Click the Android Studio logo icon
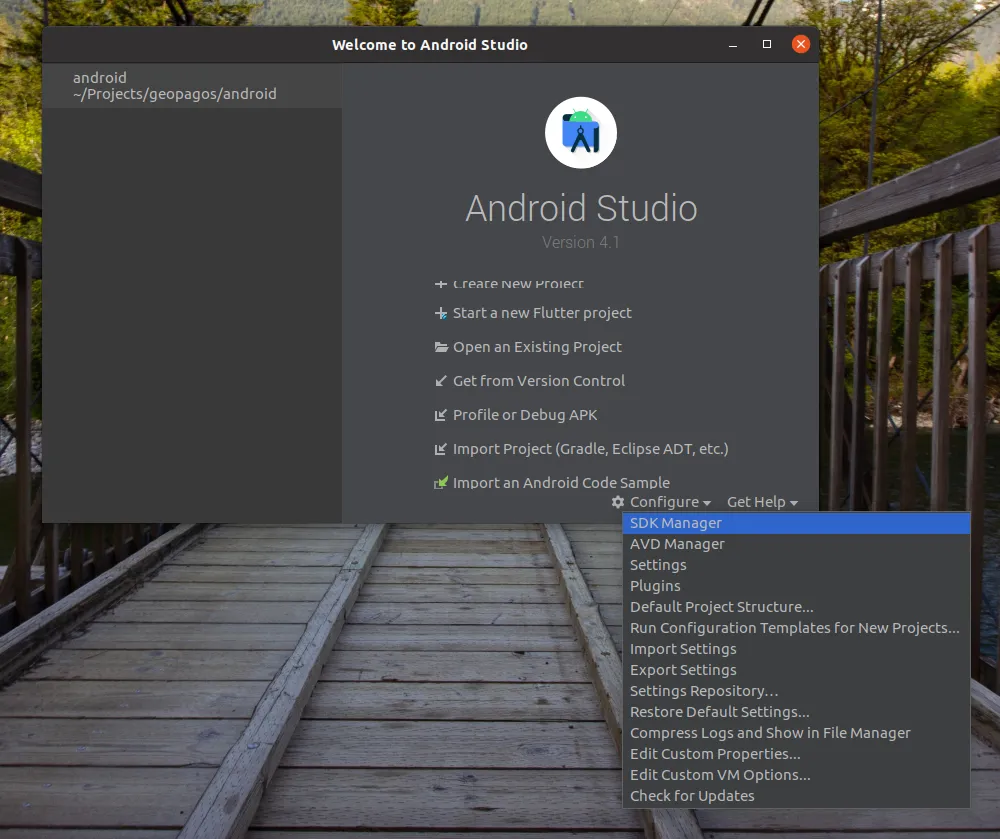This screenshot has width=1000, height=839. tap(580, 133)
